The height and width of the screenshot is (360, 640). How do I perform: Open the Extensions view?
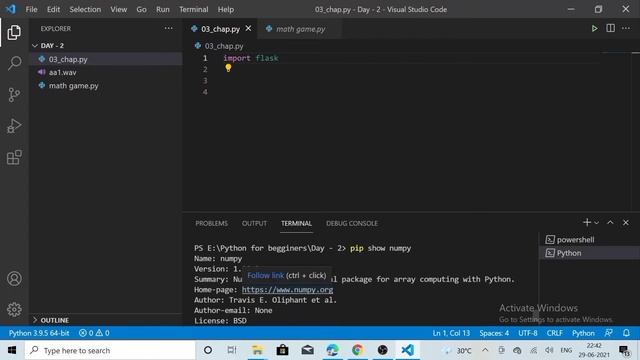pos(14,157)
